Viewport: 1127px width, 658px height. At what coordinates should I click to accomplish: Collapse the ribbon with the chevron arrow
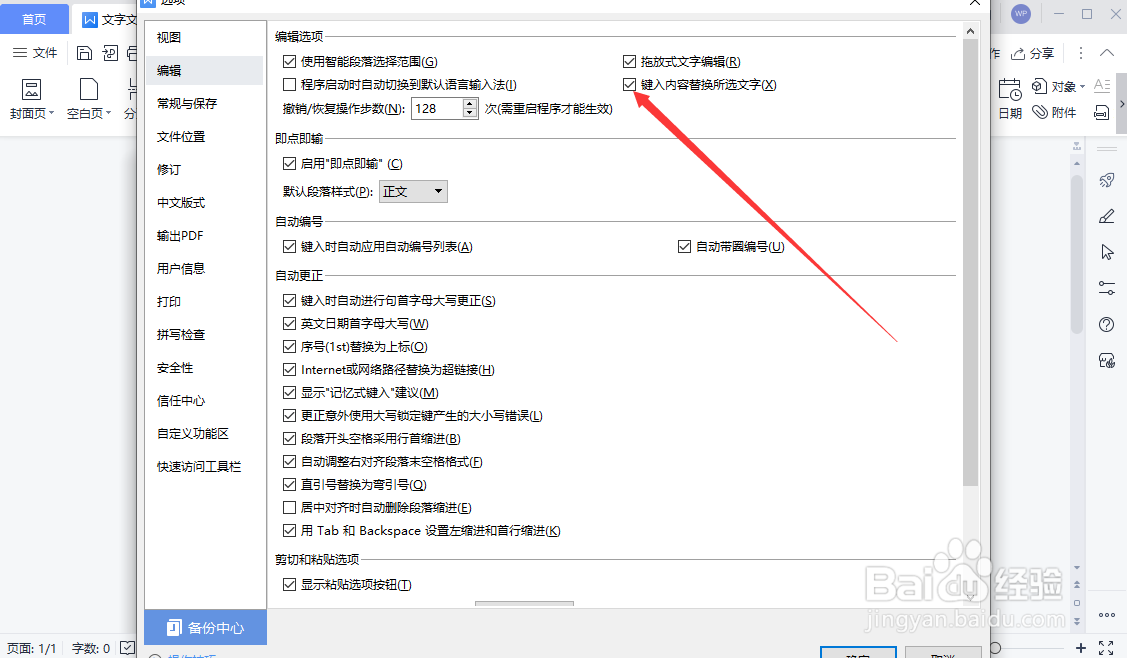tap(1105, 52)
